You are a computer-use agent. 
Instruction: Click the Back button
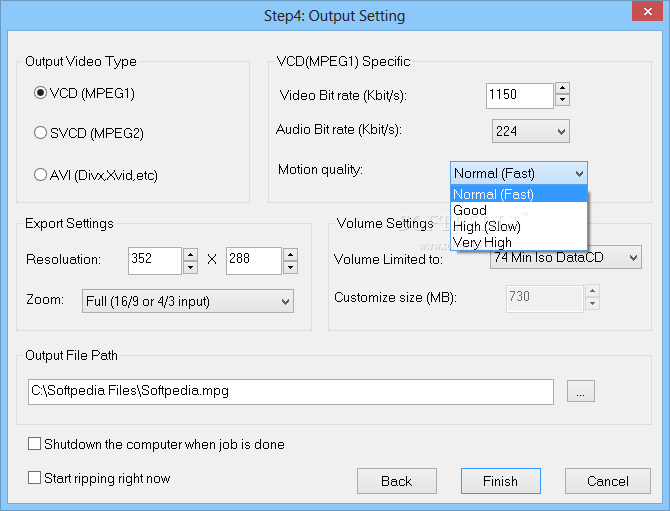[x=397, y=481]
